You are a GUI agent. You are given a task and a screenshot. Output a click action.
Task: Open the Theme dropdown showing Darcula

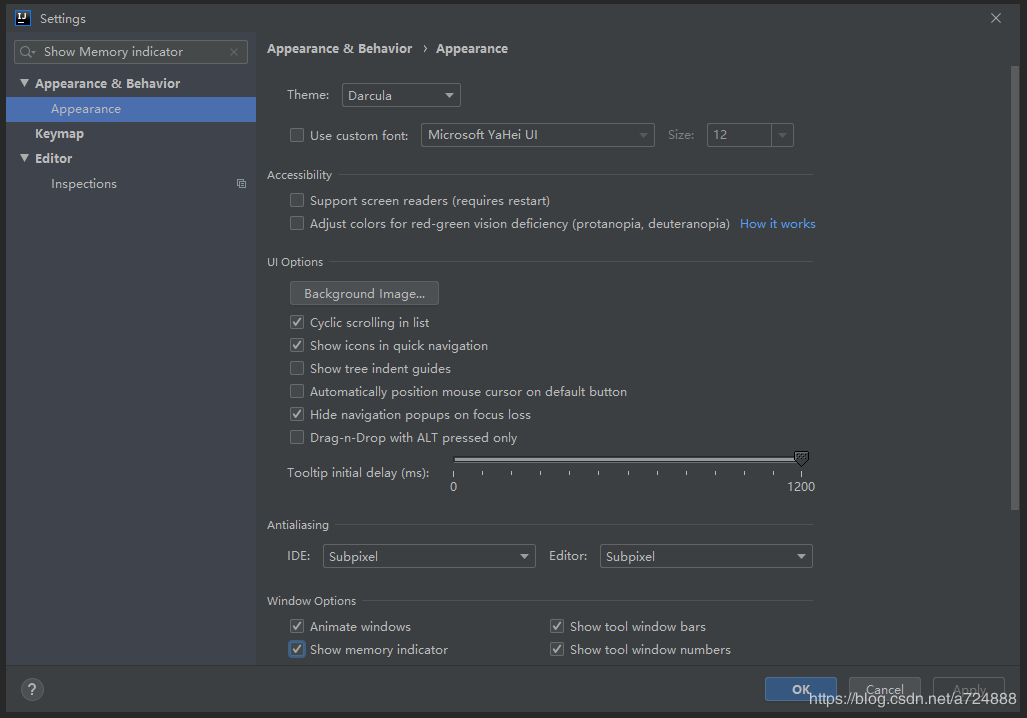pos(401,95)
